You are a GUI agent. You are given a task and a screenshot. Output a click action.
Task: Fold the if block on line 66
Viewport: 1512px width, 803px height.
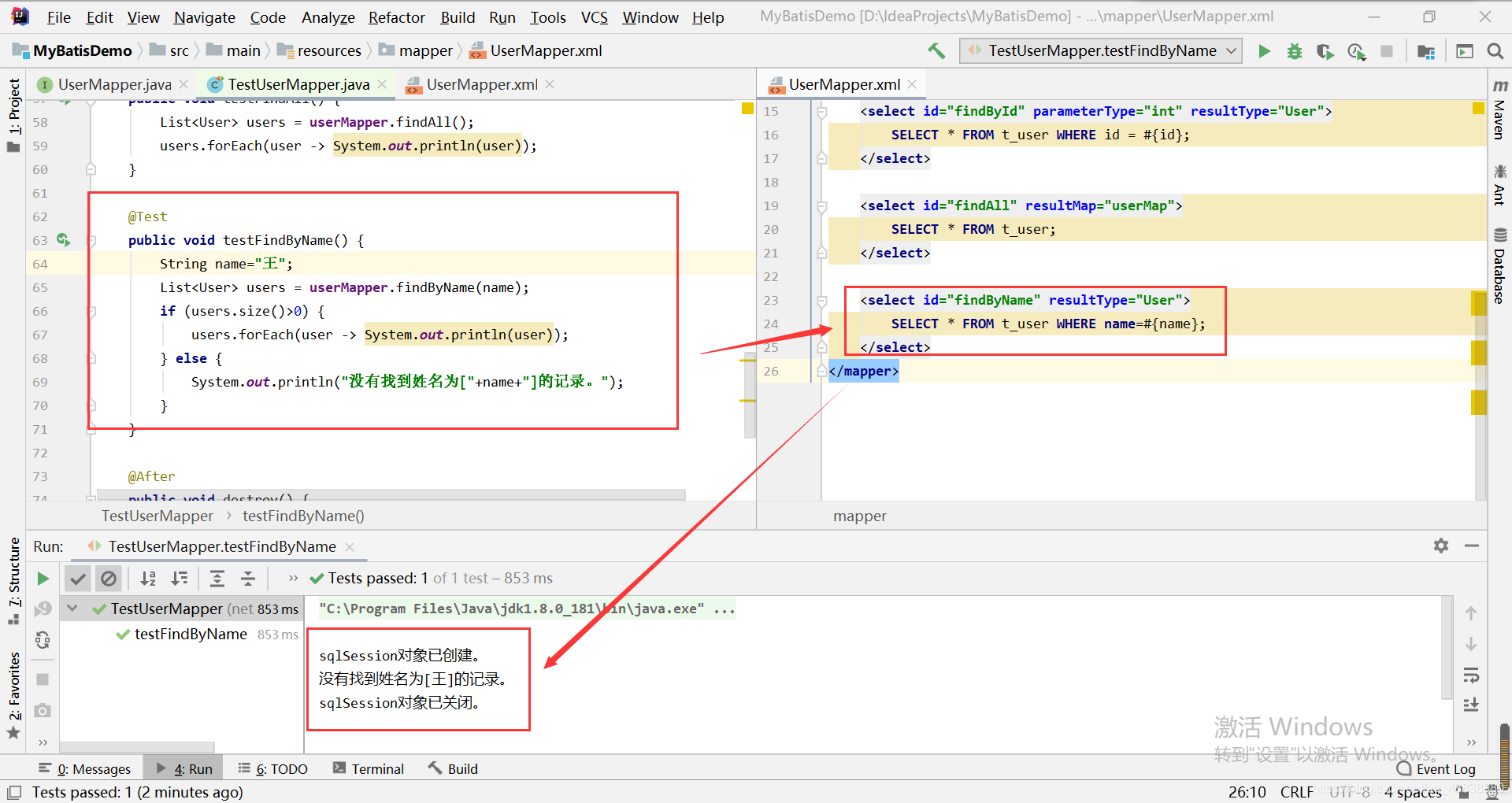point(91,311)
